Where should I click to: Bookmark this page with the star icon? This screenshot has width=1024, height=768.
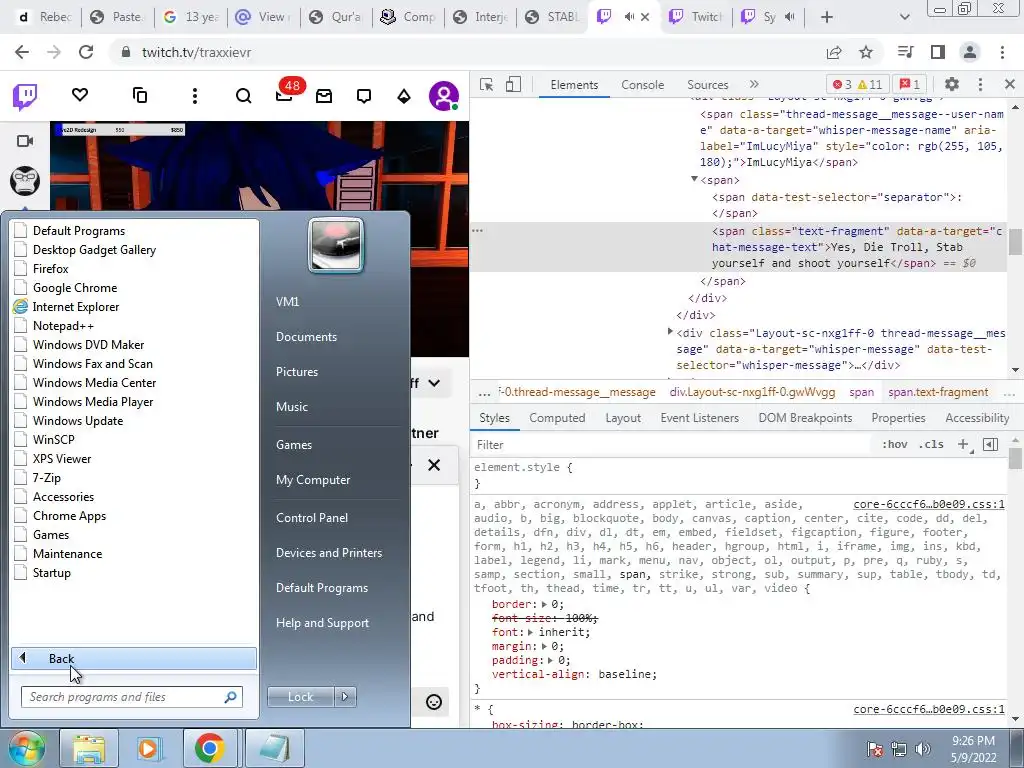click(x=866, y=52)
